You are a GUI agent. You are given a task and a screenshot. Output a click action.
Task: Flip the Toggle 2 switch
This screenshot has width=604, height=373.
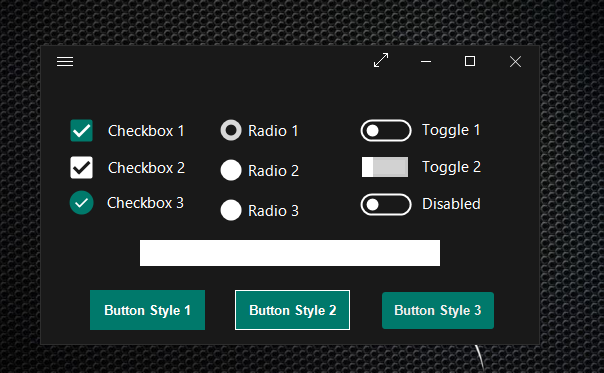[385, 167]
